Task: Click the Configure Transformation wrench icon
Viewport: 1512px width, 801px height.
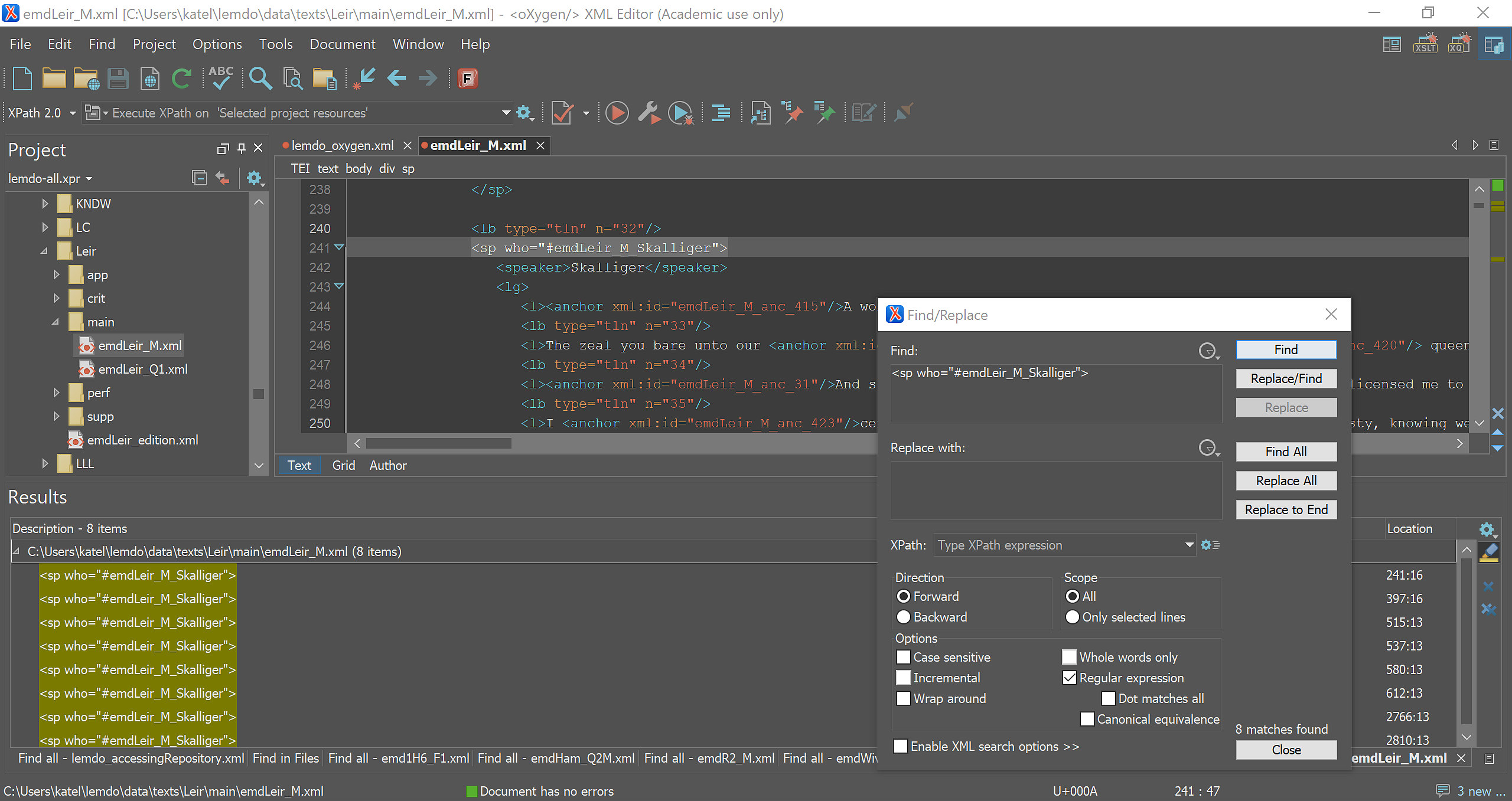Action: [x=649, y=113]
